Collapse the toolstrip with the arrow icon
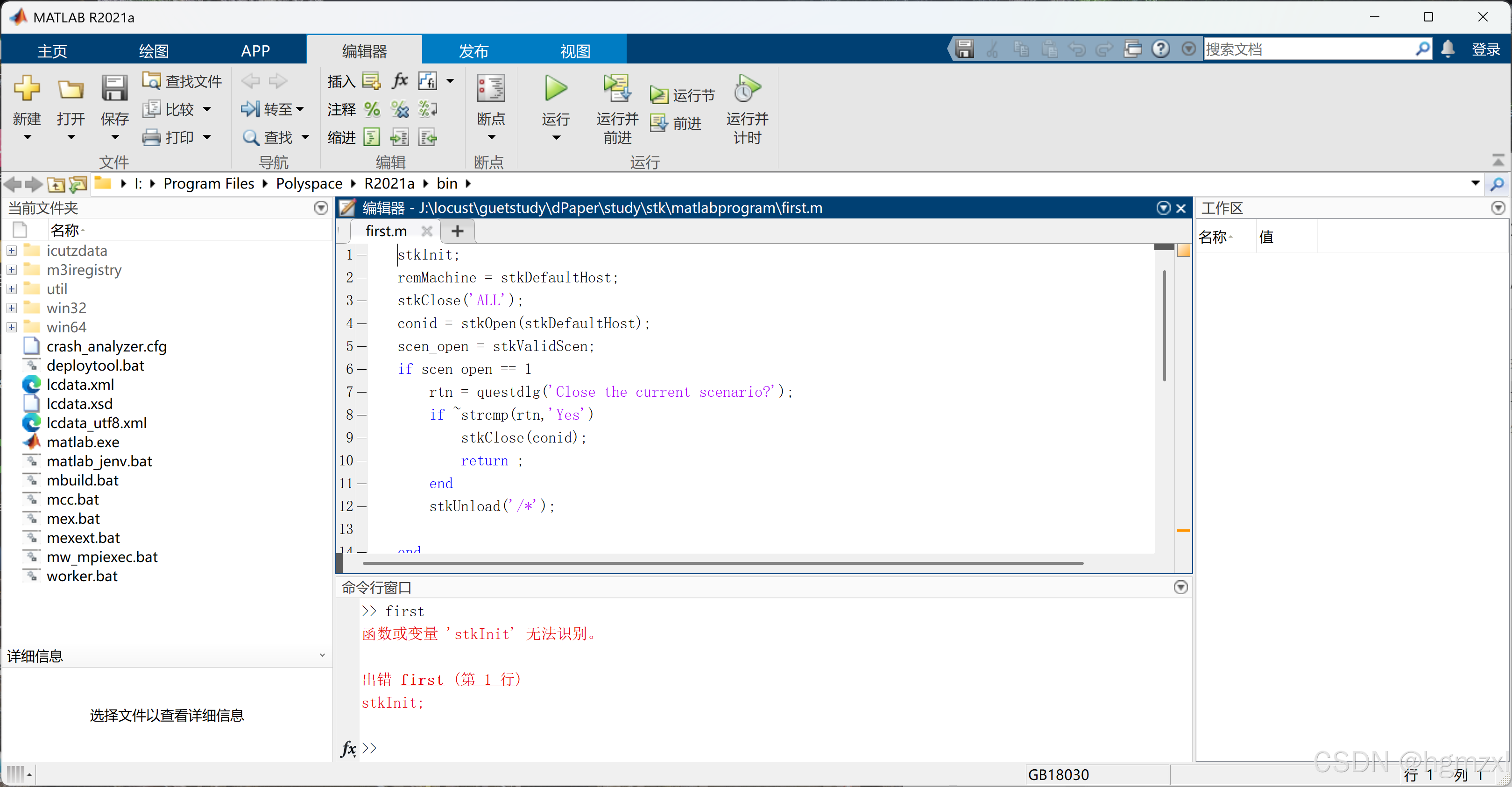 point(1498,160)
